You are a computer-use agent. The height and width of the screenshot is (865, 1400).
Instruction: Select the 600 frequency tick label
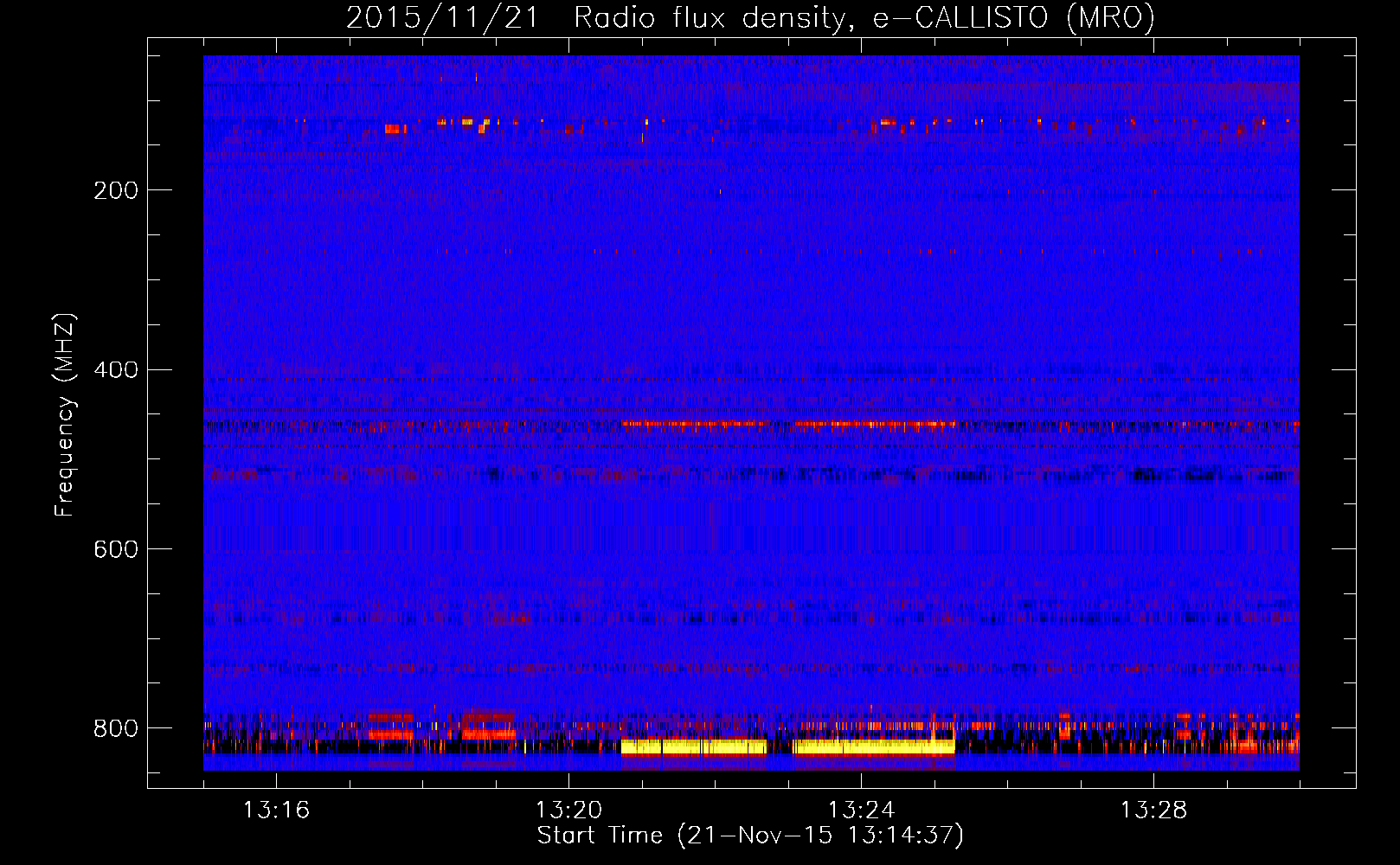point(115,550)
